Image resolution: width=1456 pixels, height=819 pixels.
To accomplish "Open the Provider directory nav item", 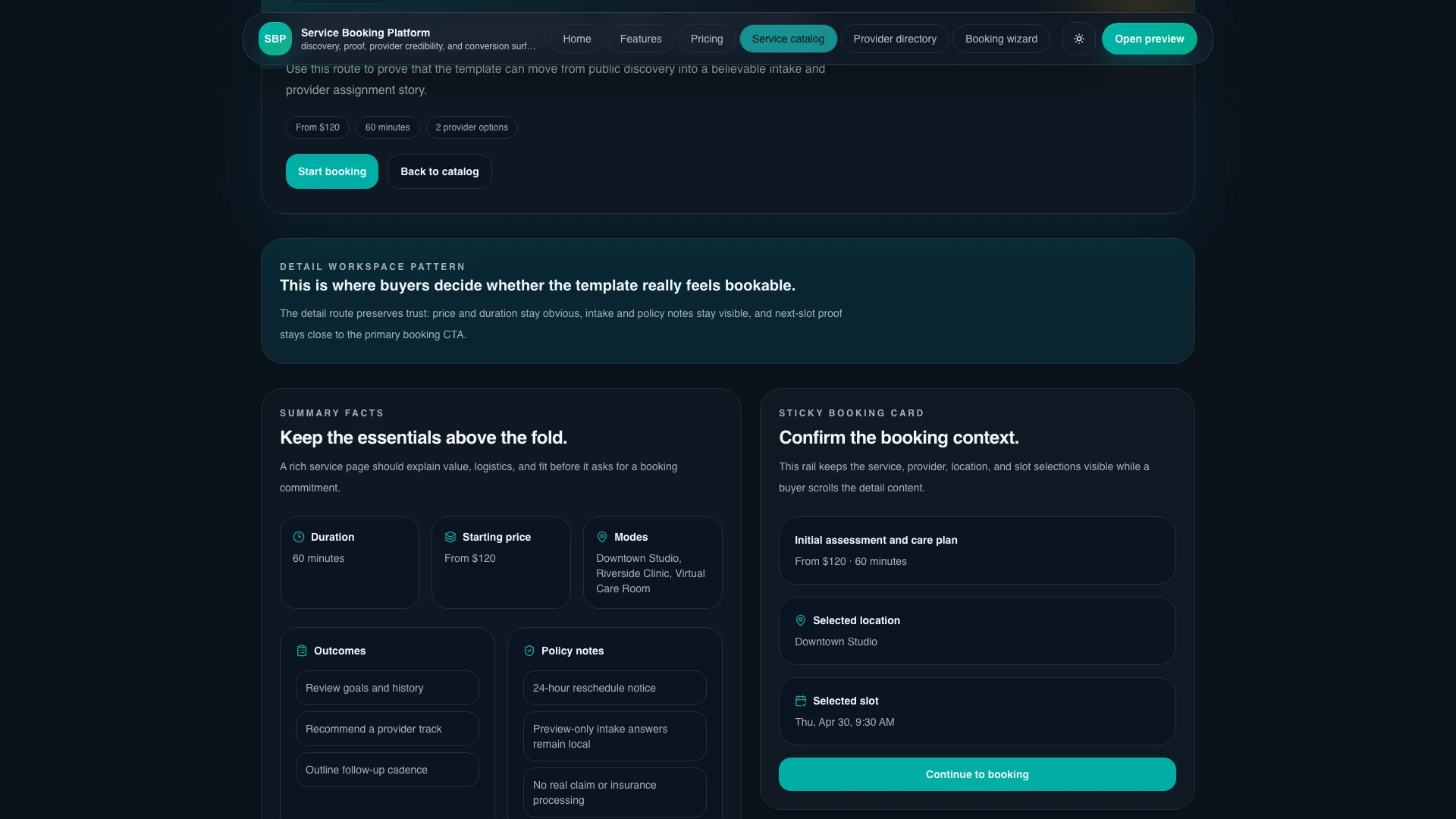I will pyautogui.click(x=895, y=39).
